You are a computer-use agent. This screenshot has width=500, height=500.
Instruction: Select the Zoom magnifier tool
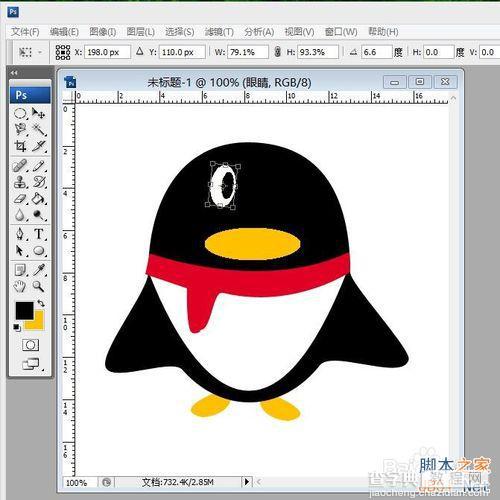(x=39, y=286)
